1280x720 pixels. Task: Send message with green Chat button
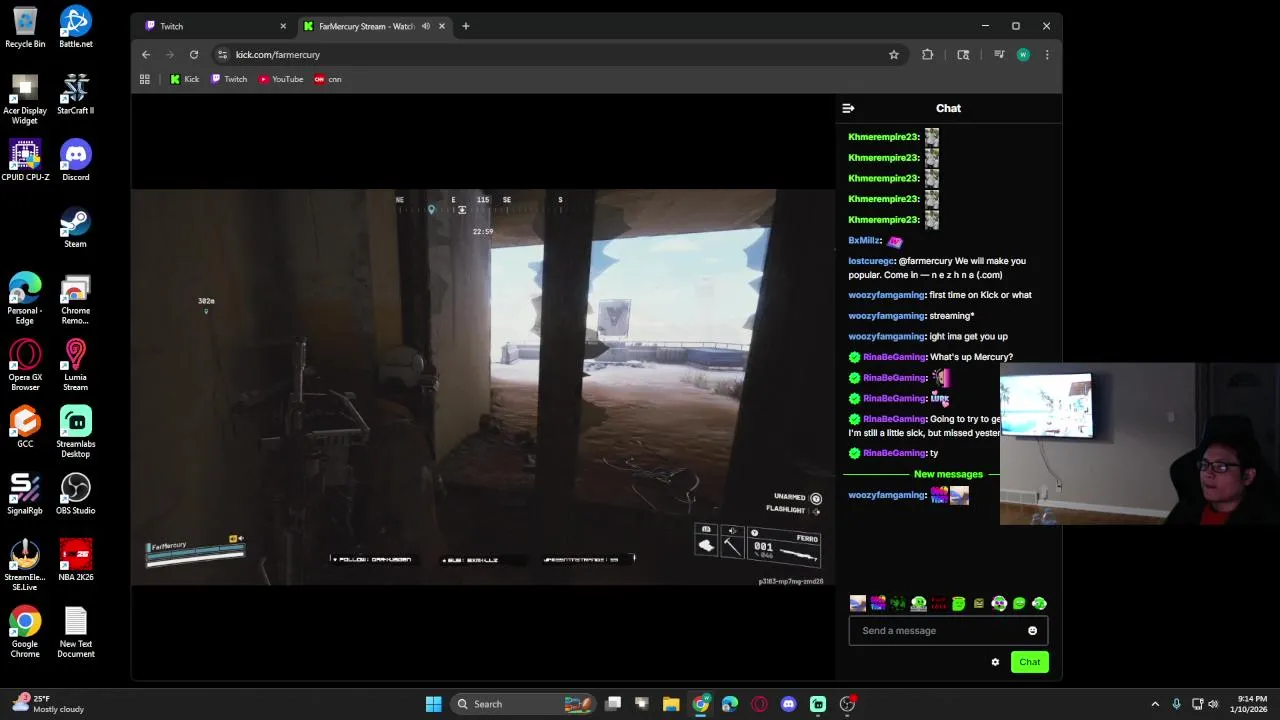pyautogui.click(x=1029, y=662)
